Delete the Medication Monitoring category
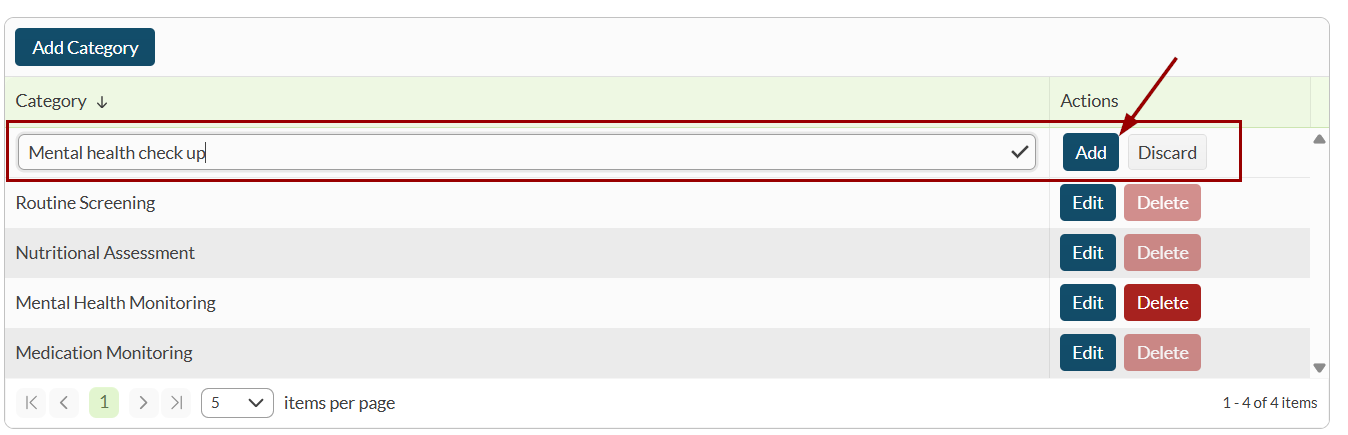 (x=1162, y=353)
